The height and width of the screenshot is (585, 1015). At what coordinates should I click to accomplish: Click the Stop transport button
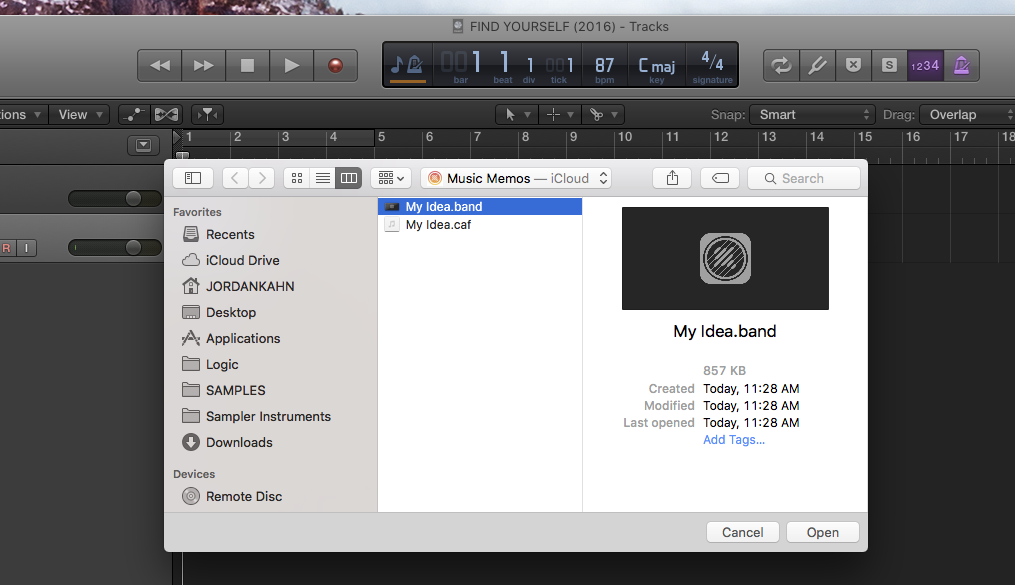click(x=247, y=65)
